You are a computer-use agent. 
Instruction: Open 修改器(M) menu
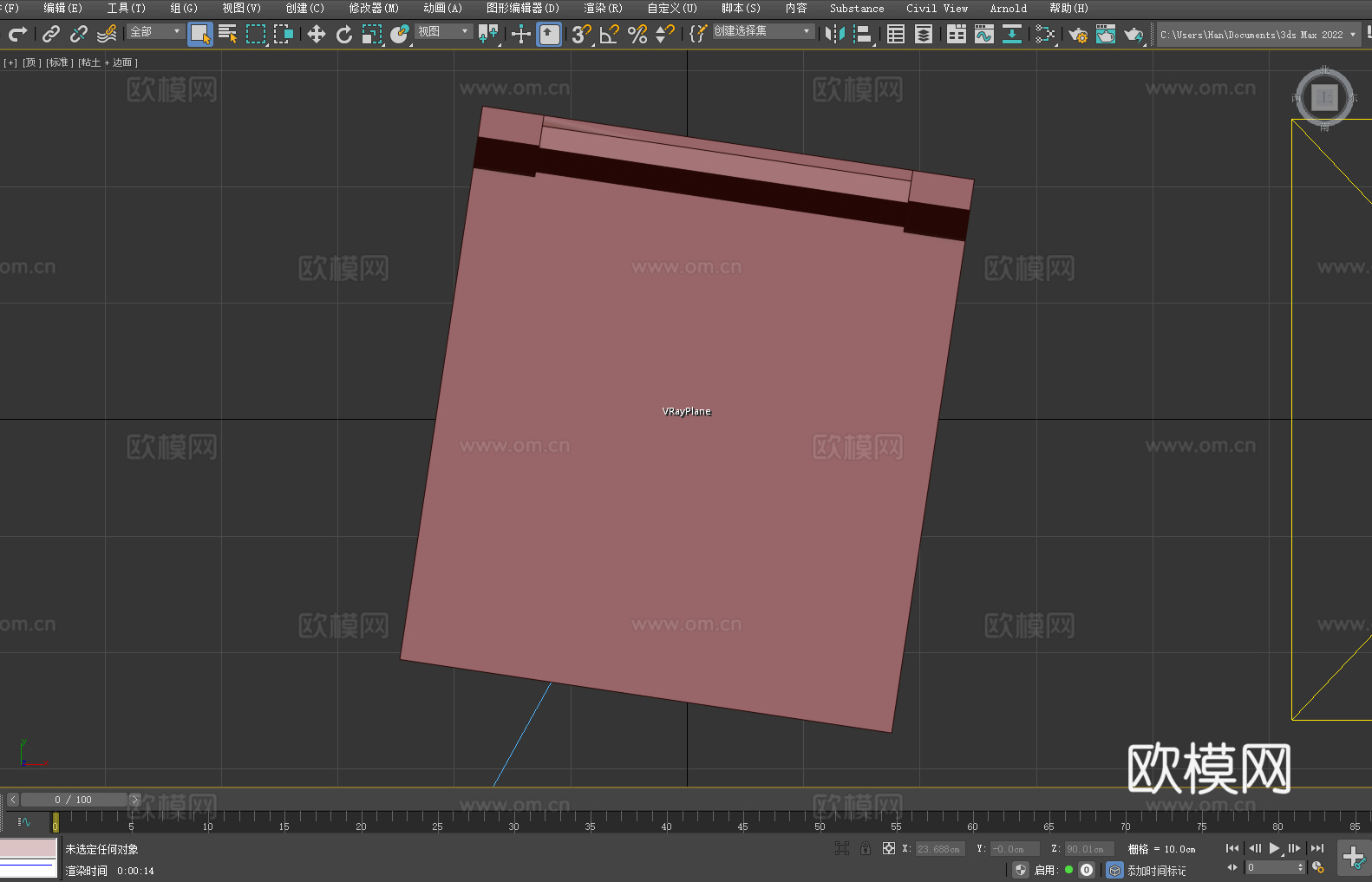tap(374, 8)
